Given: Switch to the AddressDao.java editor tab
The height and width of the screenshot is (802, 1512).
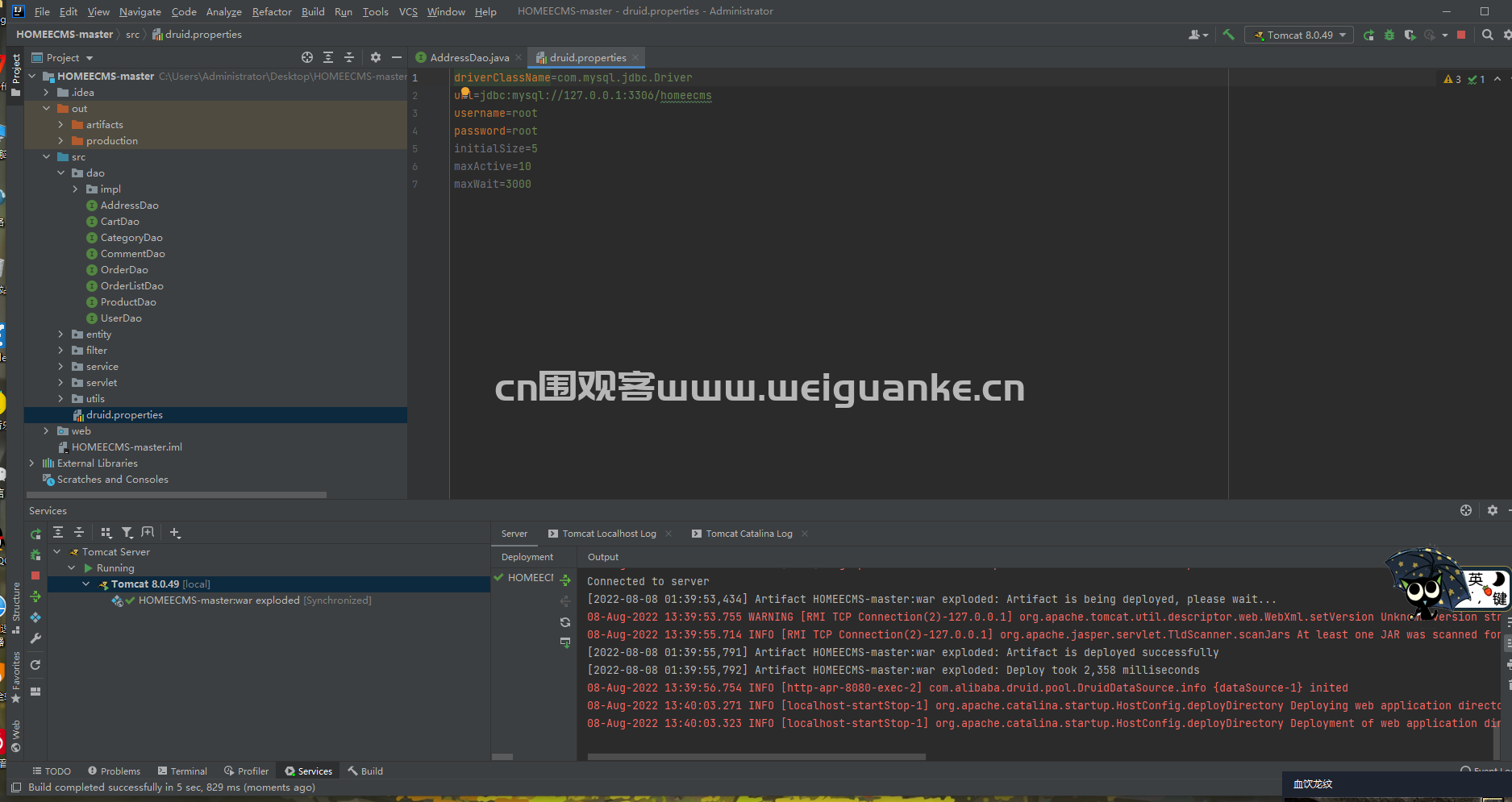Looking at the screenshot, I should 469,58.
